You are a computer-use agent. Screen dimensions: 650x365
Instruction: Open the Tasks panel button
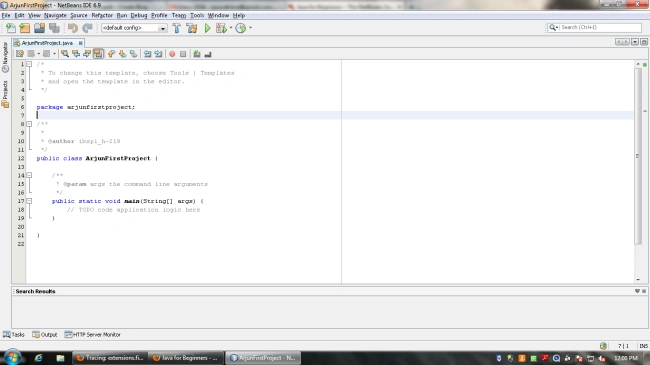pyautogui.click(x=14, y=334)
